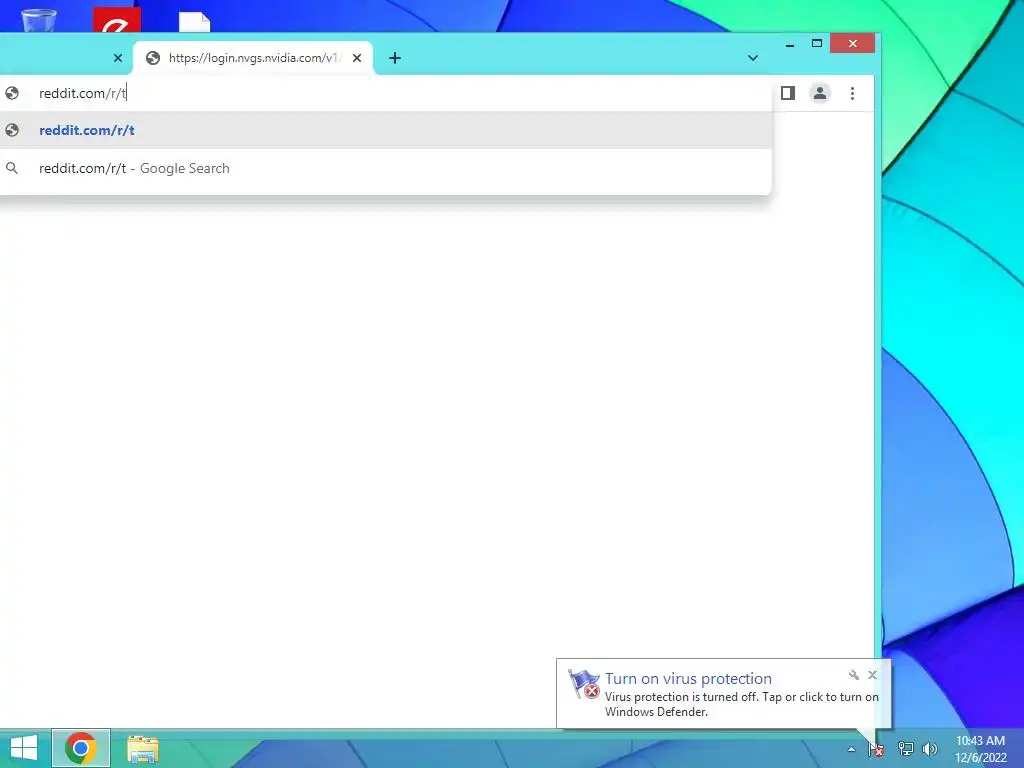Click the search magnifier icon in suggestions
This screenshot has width=1024, height=768.
point(12,168)
